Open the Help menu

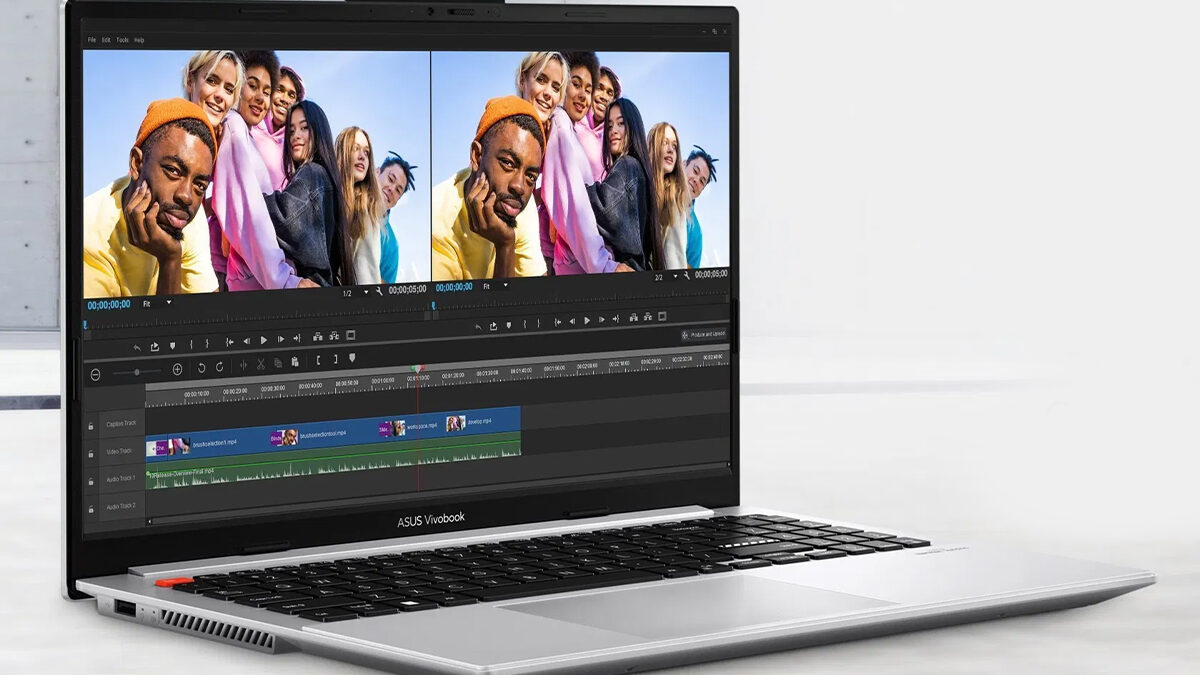tap(139, 40)
